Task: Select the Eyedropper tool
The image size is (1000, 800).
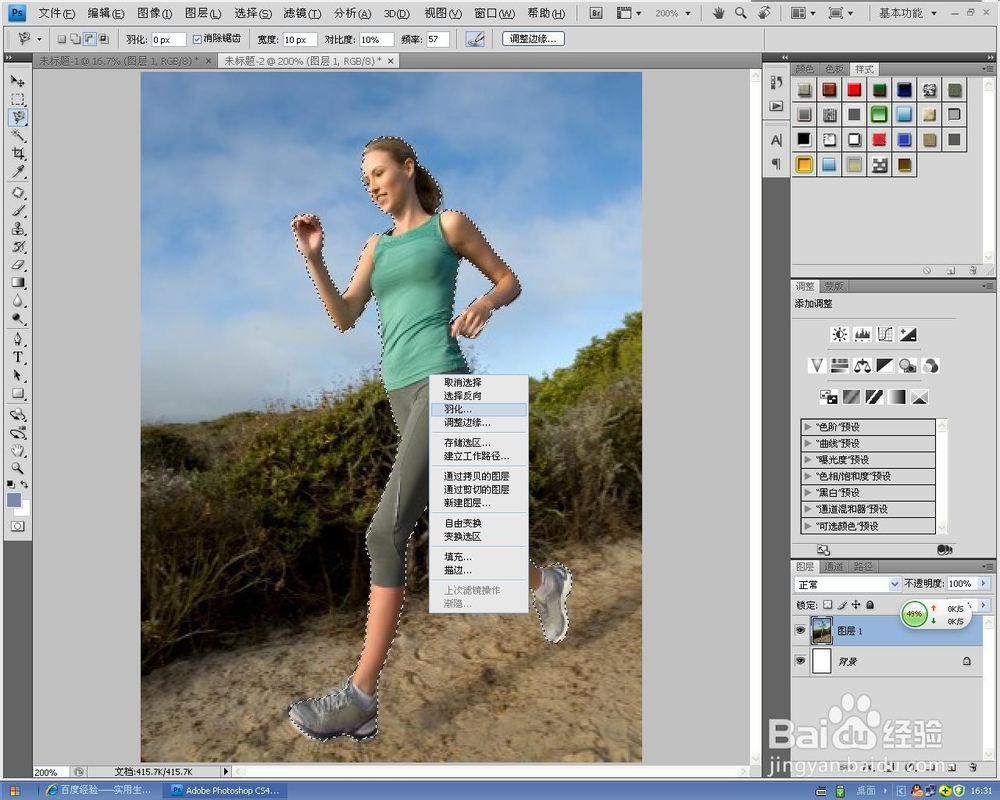Action: click(x=18, y=172)
